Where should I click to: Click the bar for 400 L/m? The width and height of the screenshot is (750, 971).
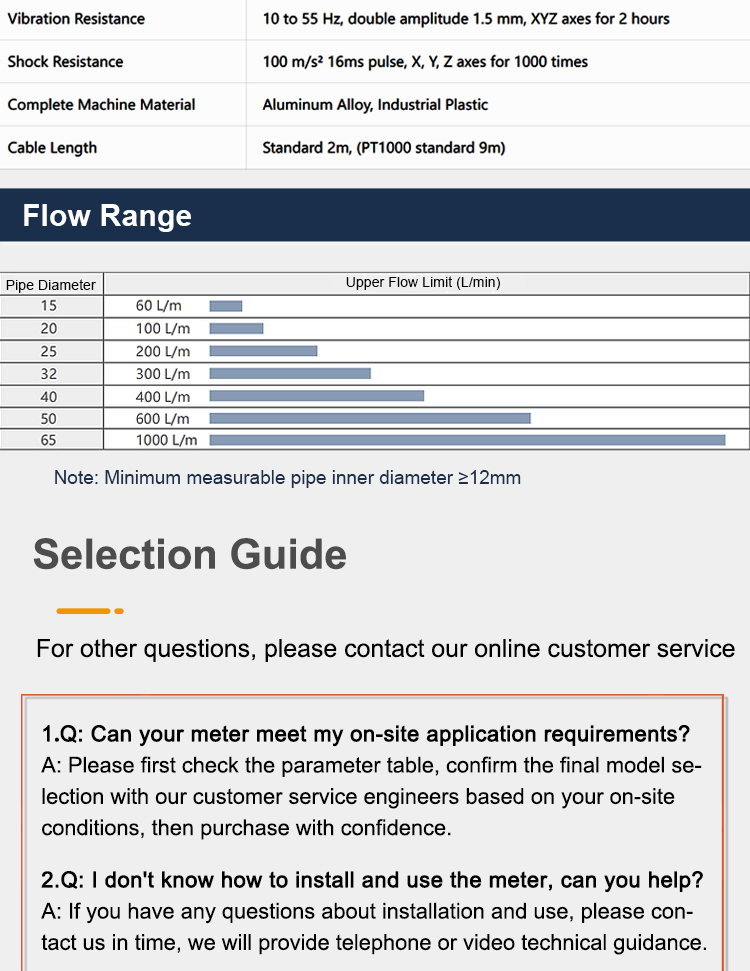click(x=316, y=396)
